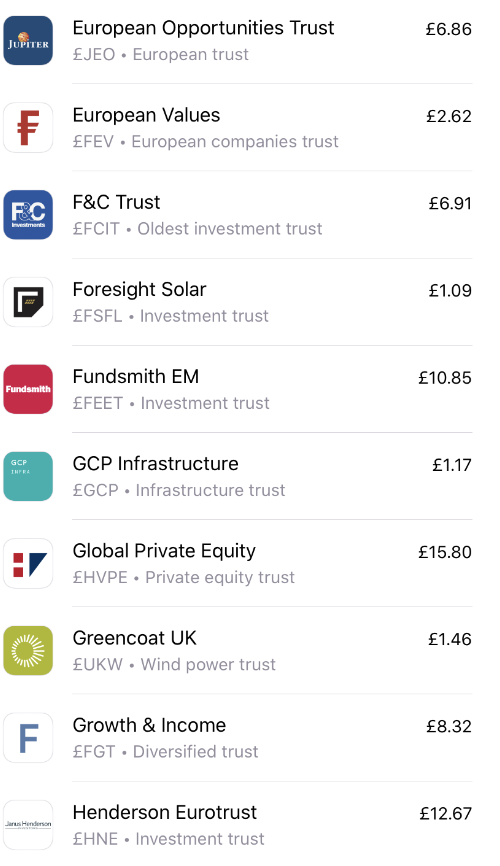Image resolution: width=500 pixels, height=866 pixels.
Task: Tap the teal GCP Infra icon
Action: pyautogui.click(x=28, y=476)
